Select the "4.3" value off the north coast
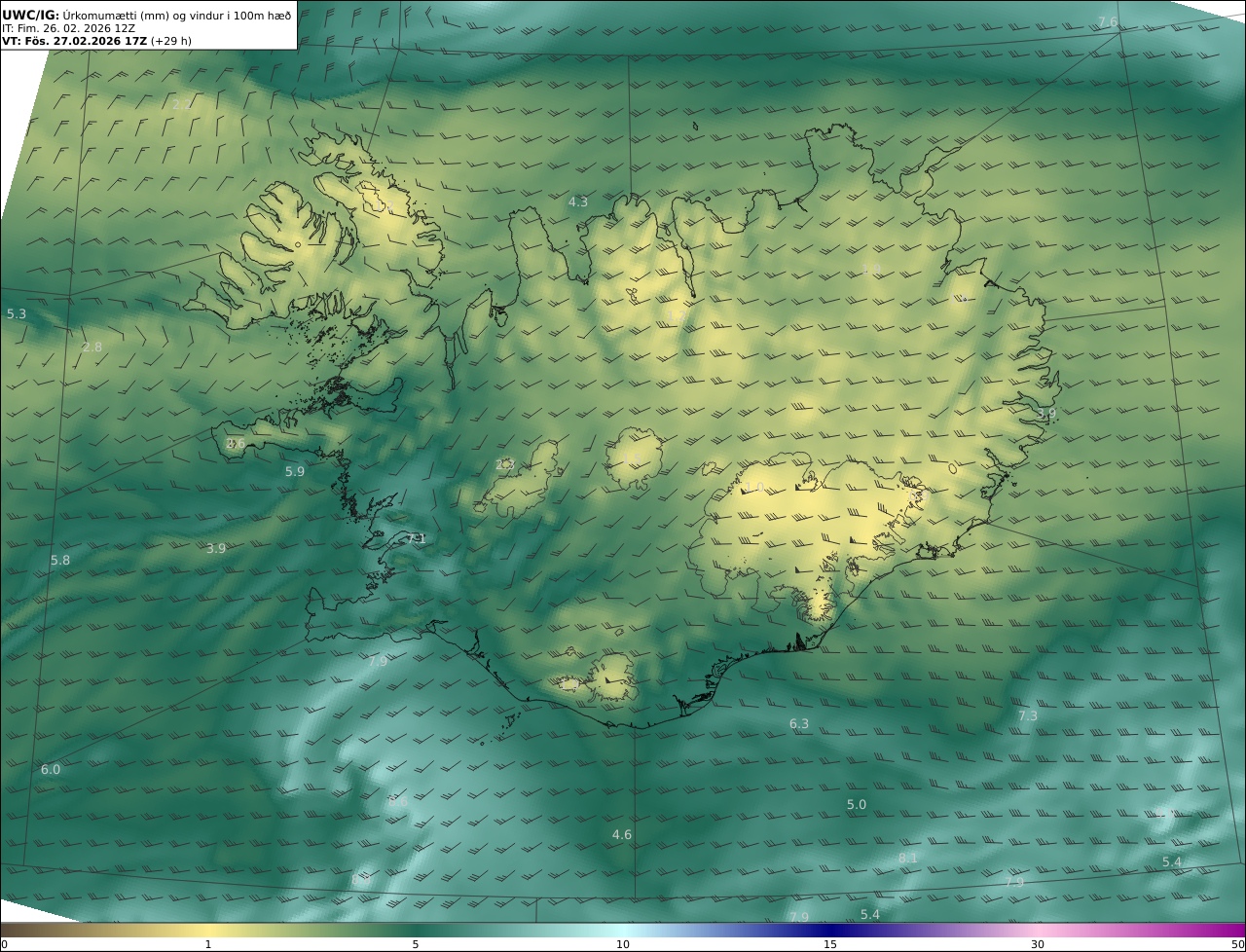 click(578, 201)
